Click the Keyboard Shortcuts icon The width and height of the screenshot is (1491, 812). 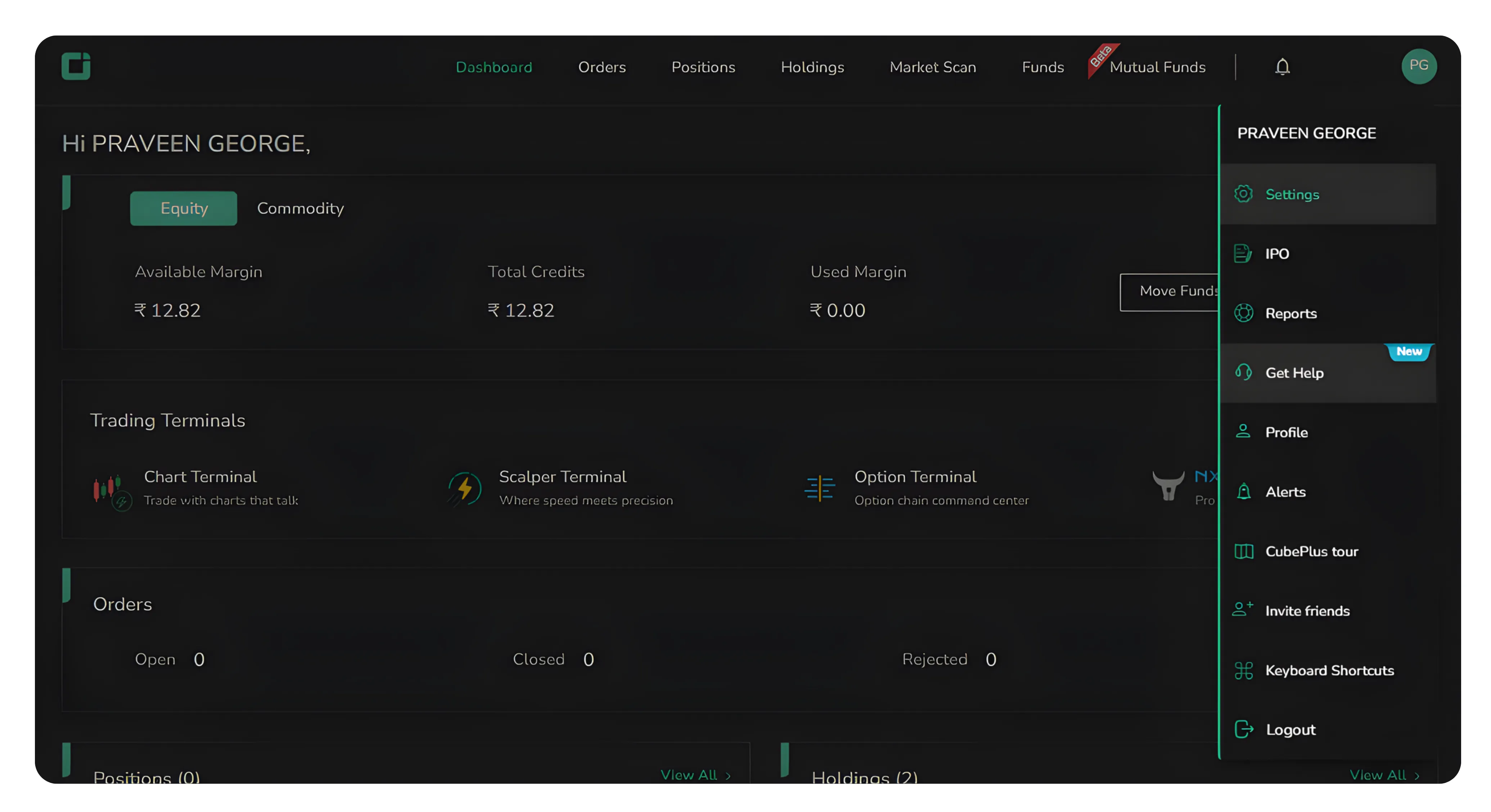click(x=1243, y=670)
